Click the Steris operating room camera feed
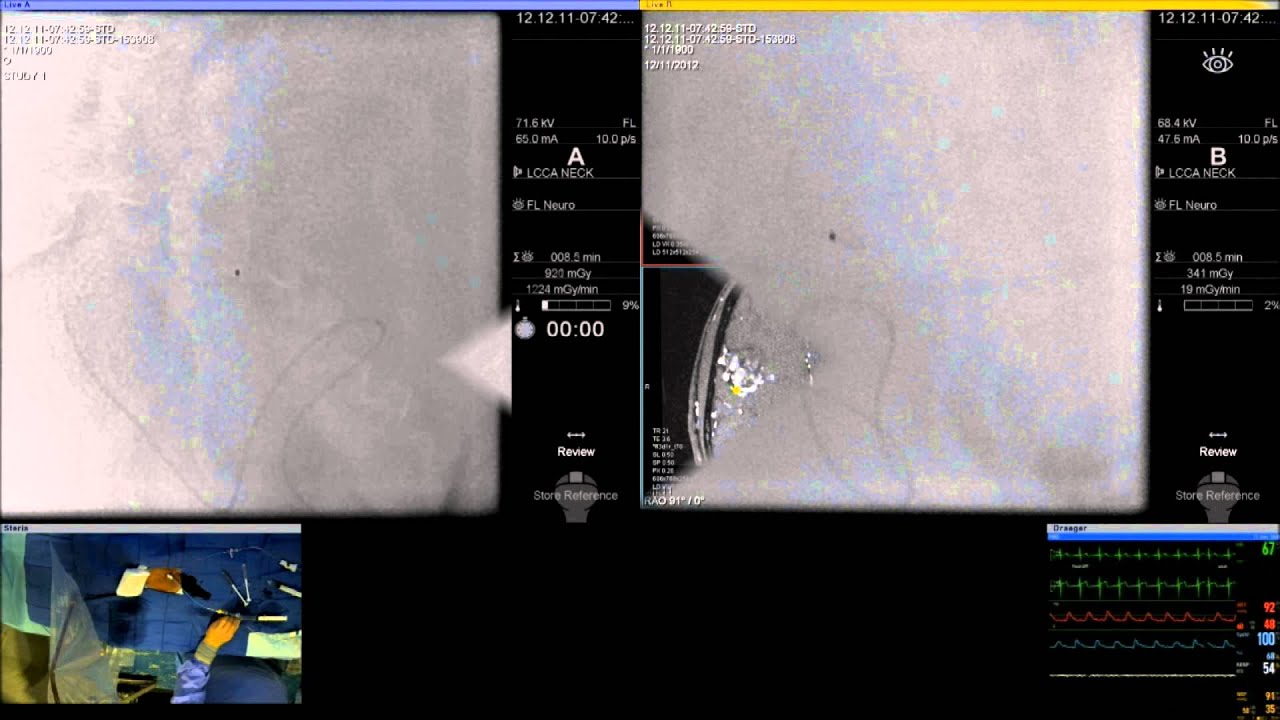 pos(151,618)
